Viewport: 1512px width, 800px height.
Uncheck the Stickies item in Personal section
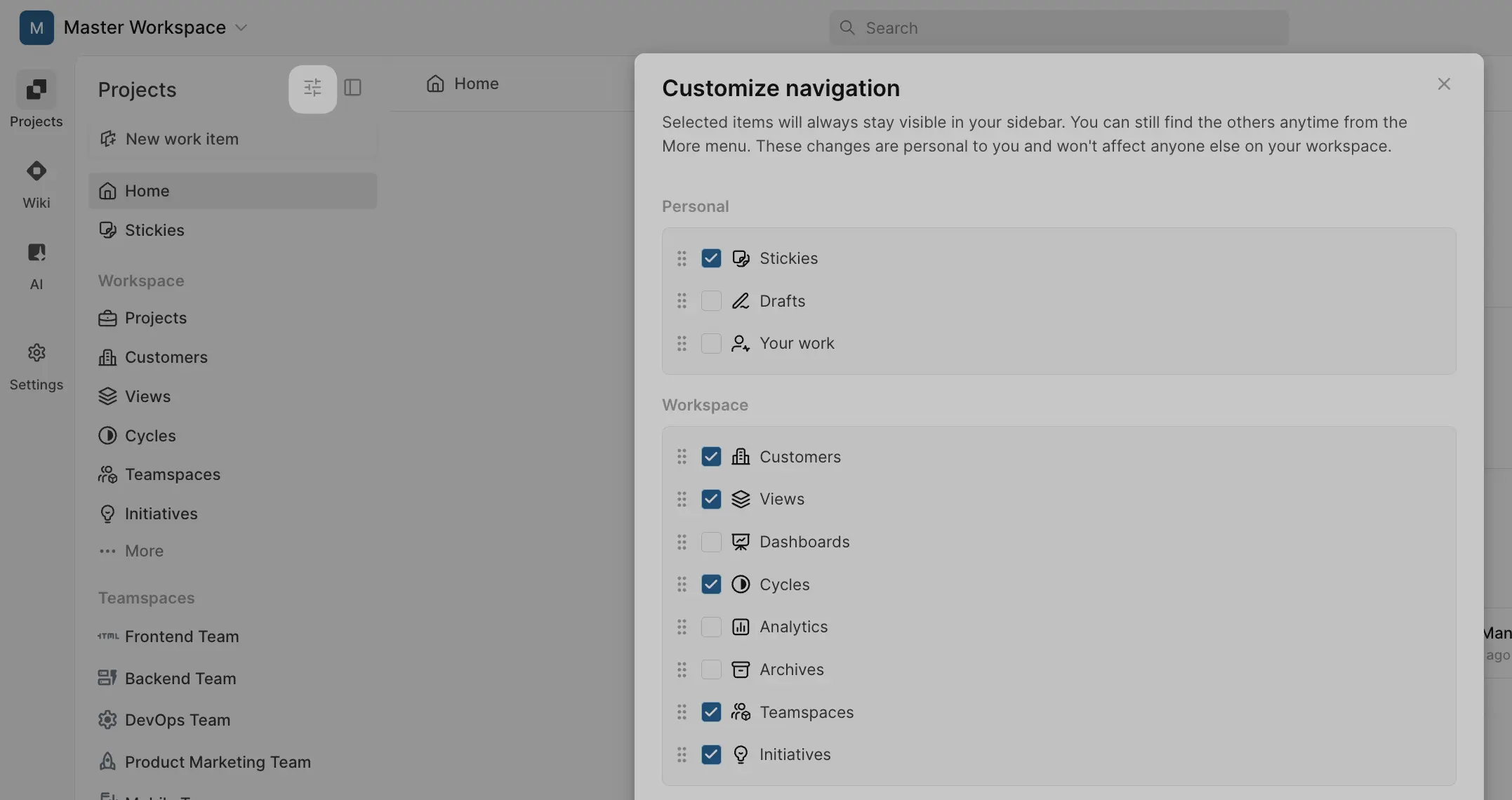pos(711,258)
